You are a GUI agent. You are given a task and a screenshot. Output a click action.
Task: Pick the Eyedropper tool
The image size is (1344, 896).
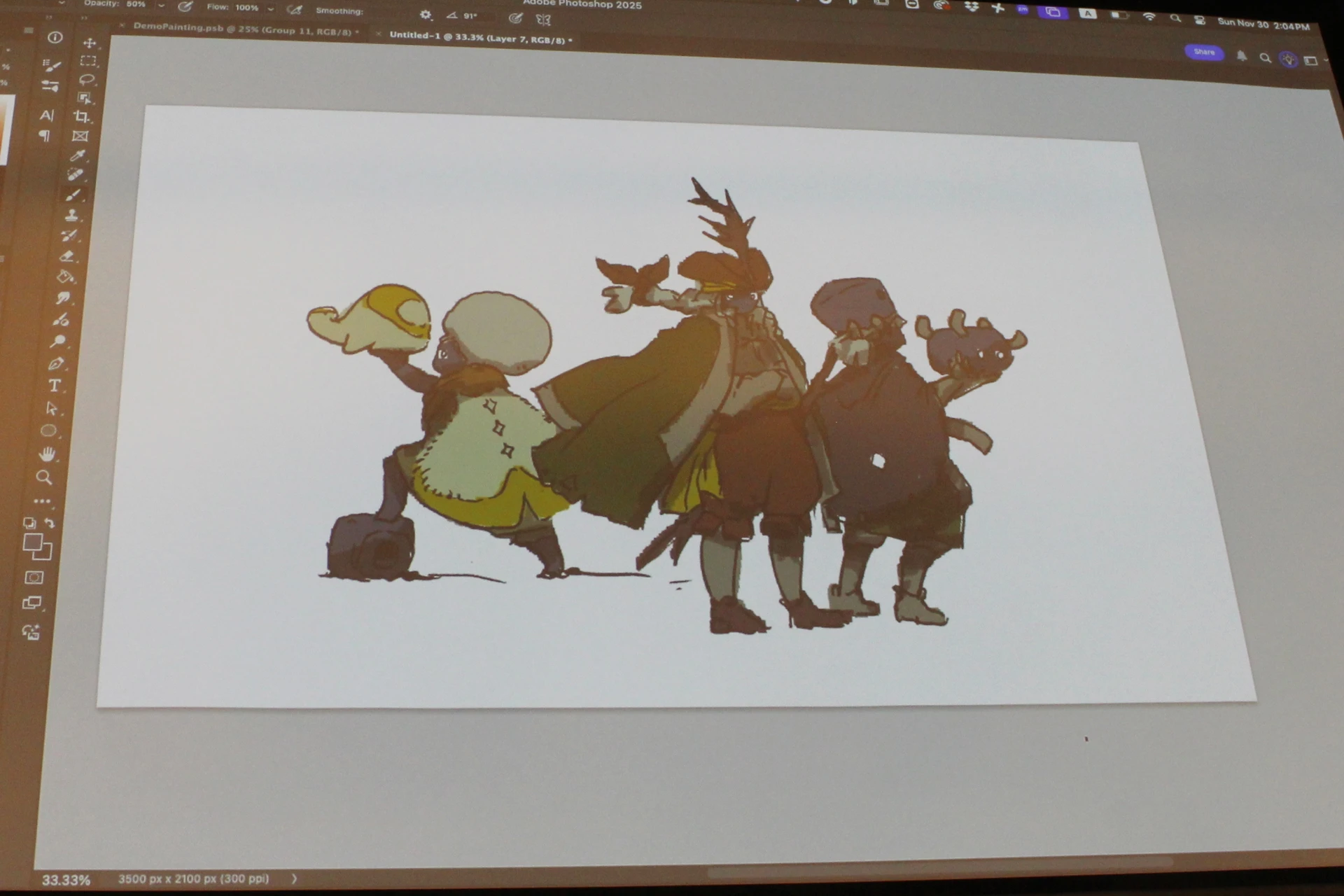78,155
